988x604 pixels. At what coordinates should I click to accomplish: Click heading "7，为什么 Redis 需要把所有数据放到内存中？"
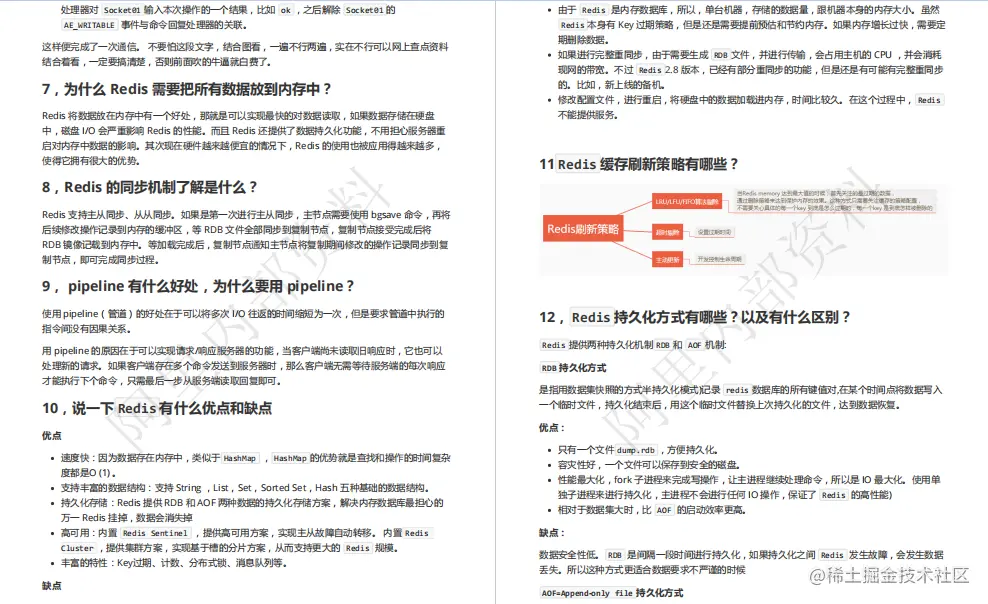(187, 89)
